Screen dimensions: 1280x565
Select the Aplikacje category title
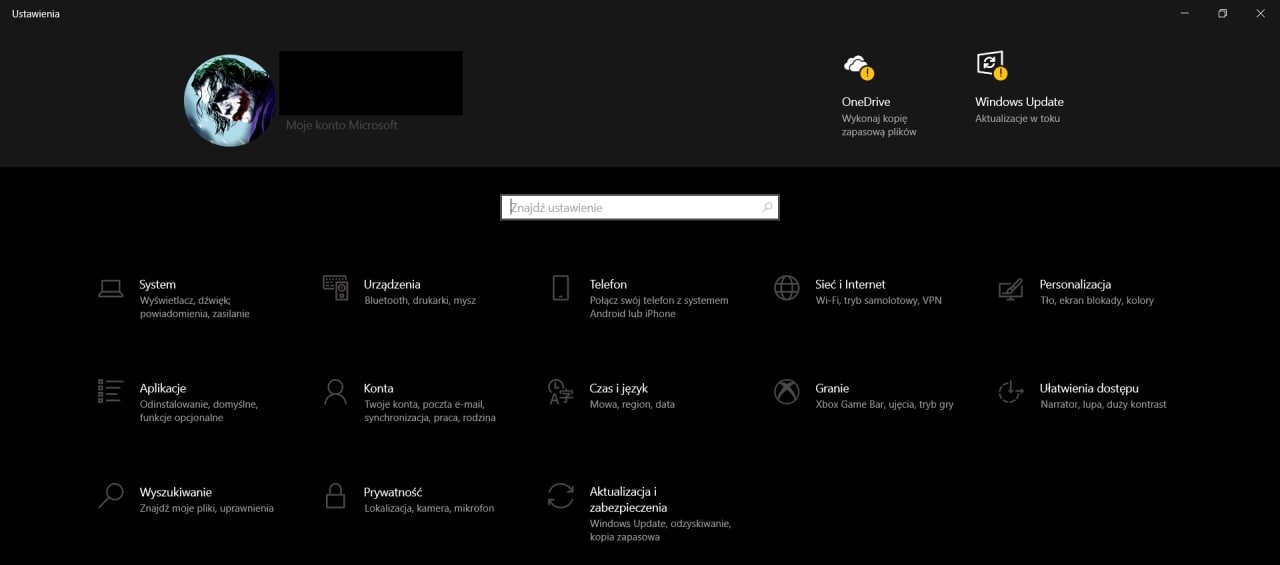(x=163, y=389)
